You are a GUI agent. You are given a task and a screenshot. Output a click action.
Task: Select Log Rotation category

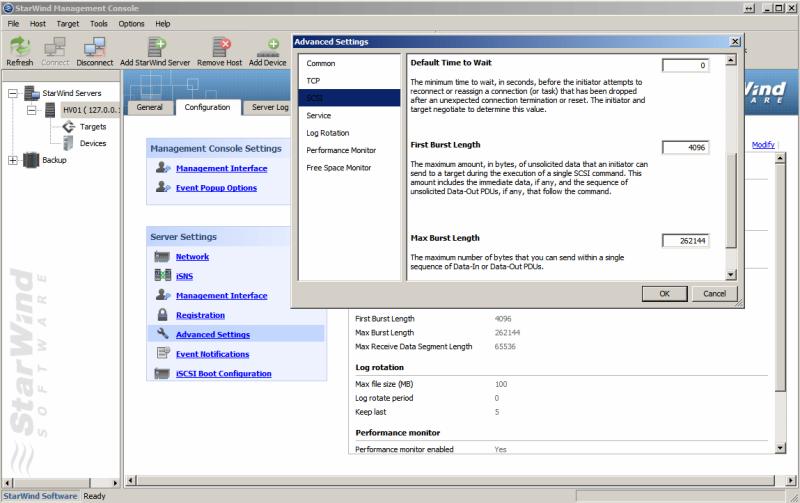pyautogui.click(x=349, y=133)
